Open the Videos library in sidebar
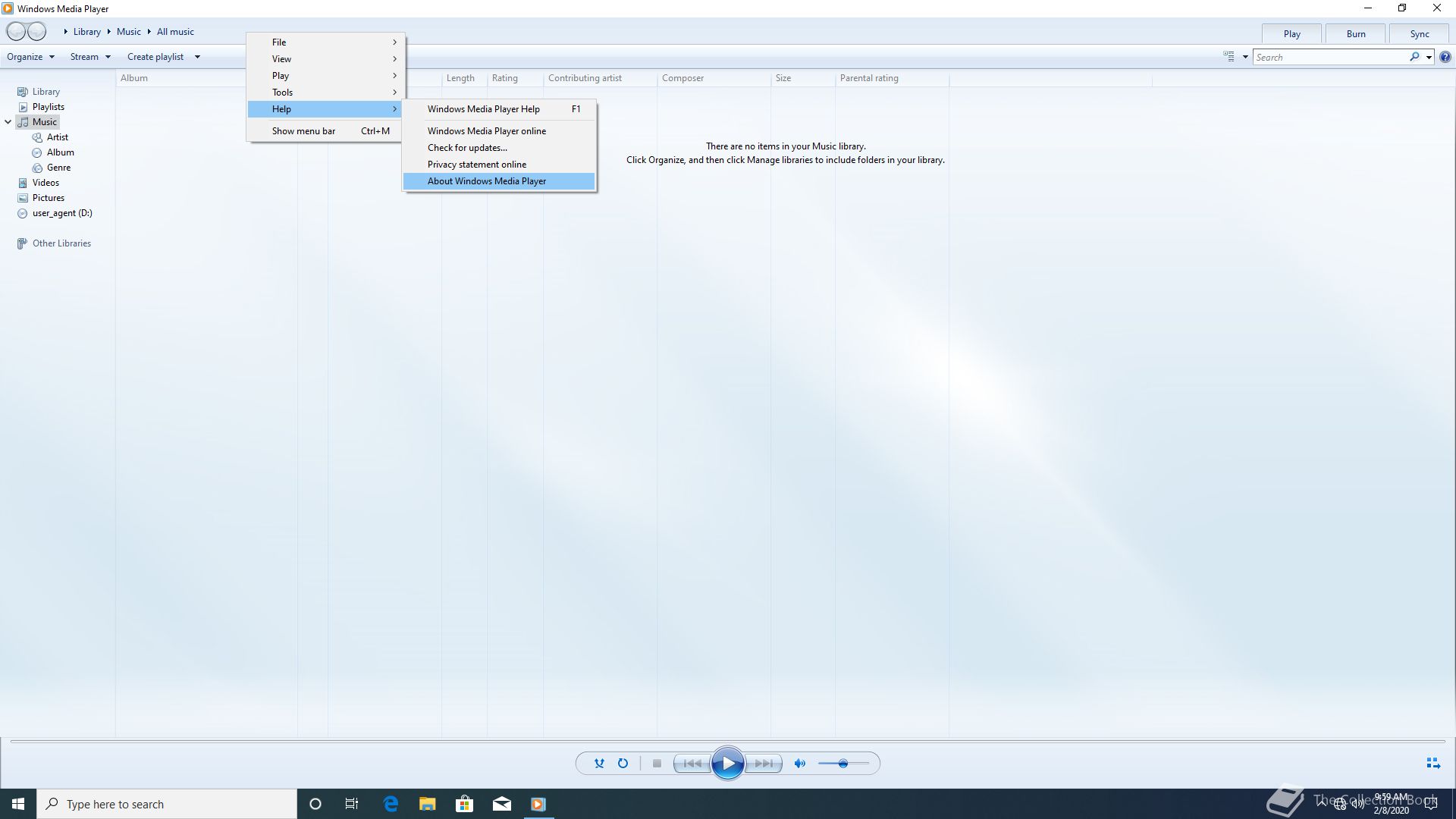The width and height of the screenshot is (1456, 819). pos(45,183)
